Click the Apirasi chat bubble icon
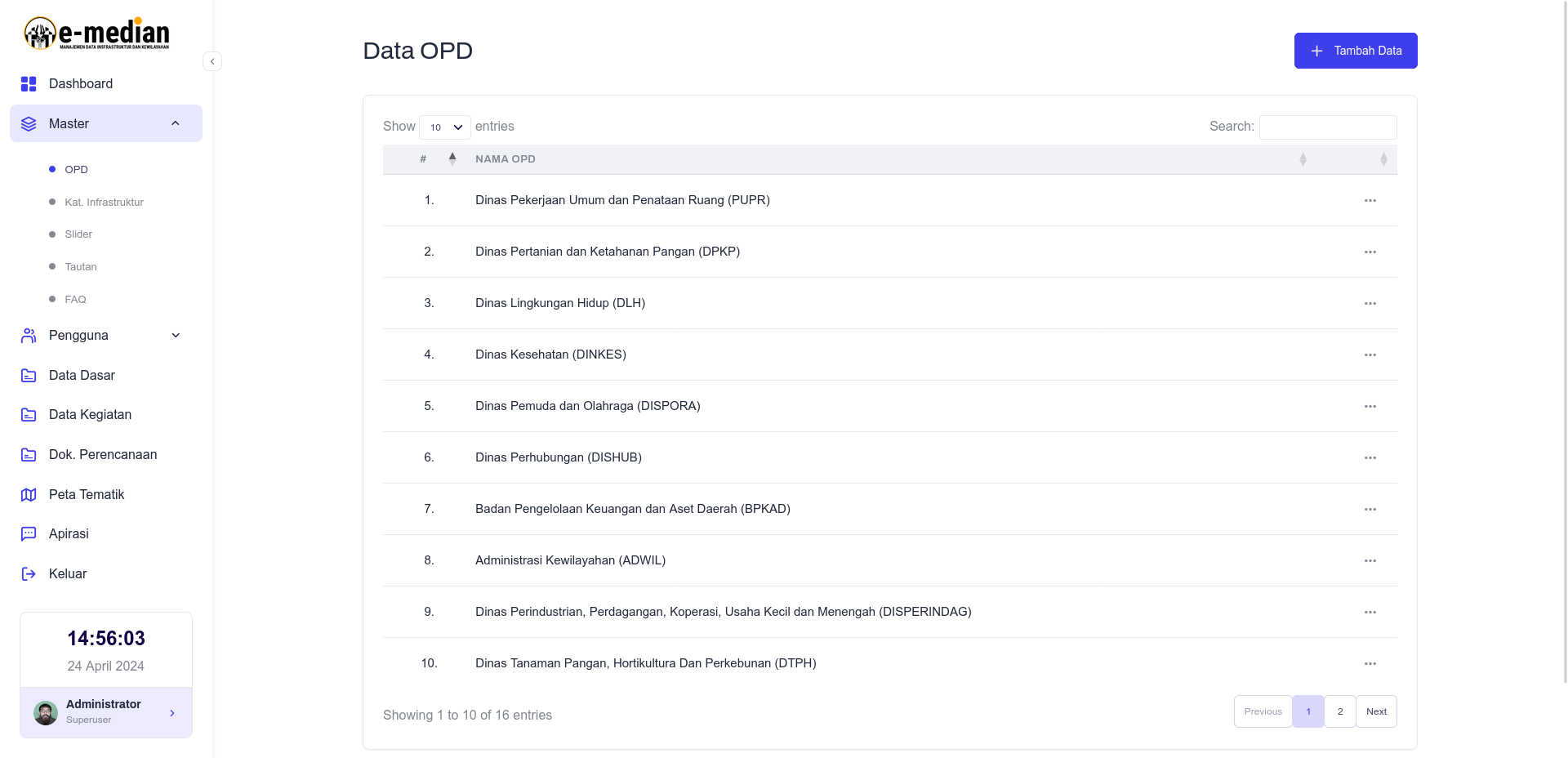 29,534
